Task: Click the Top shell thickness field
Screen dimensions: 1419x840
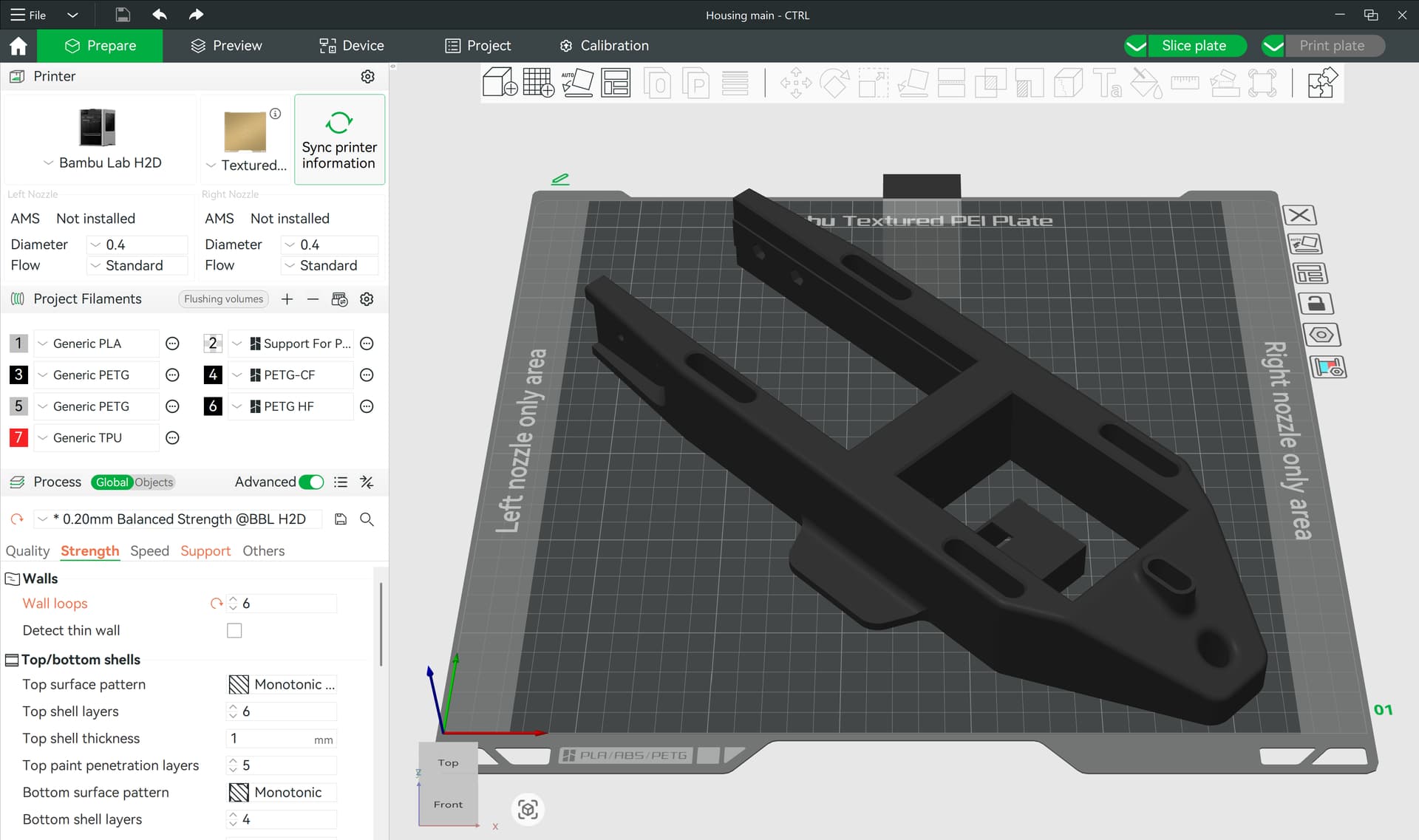Action: [x=282, y=739]
